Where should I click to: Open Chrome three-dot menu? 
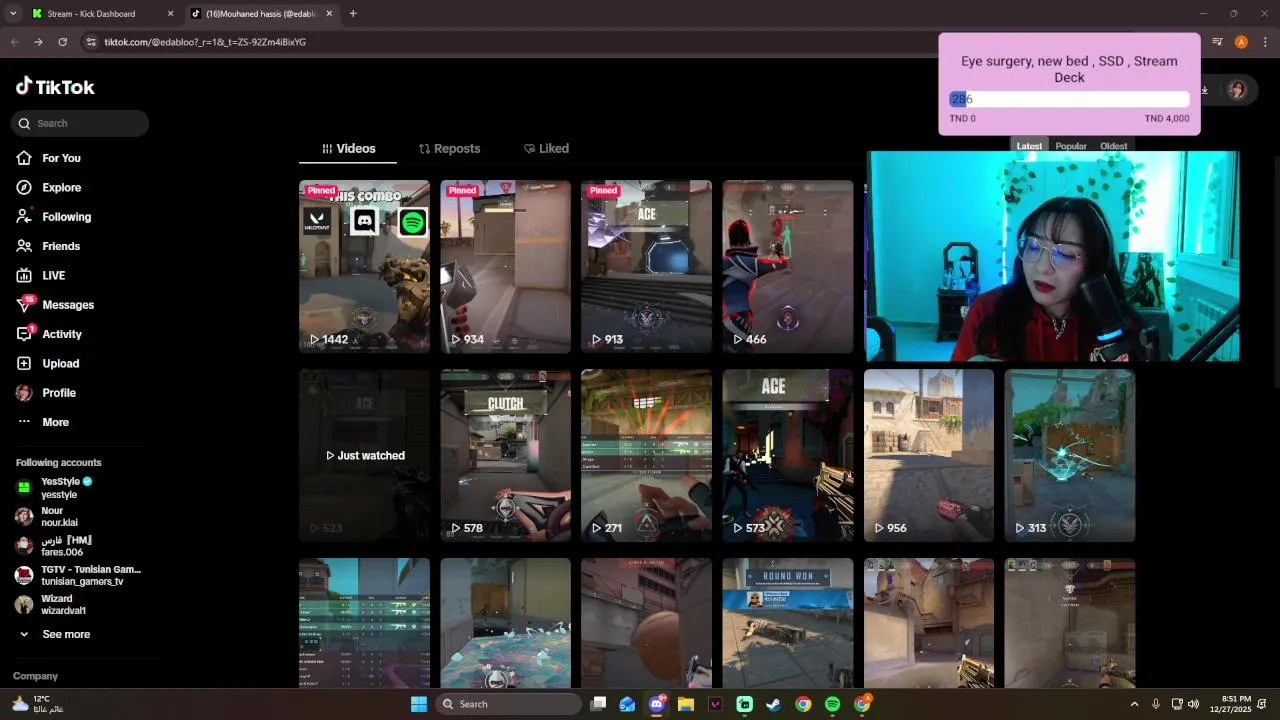[1265, 42]
